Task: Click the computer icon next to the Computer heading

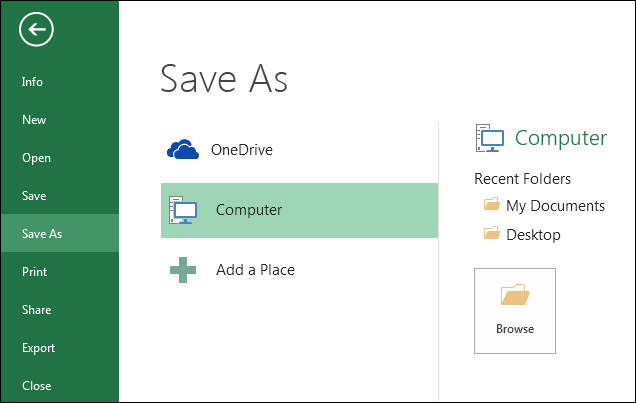Action: [490, 138]
